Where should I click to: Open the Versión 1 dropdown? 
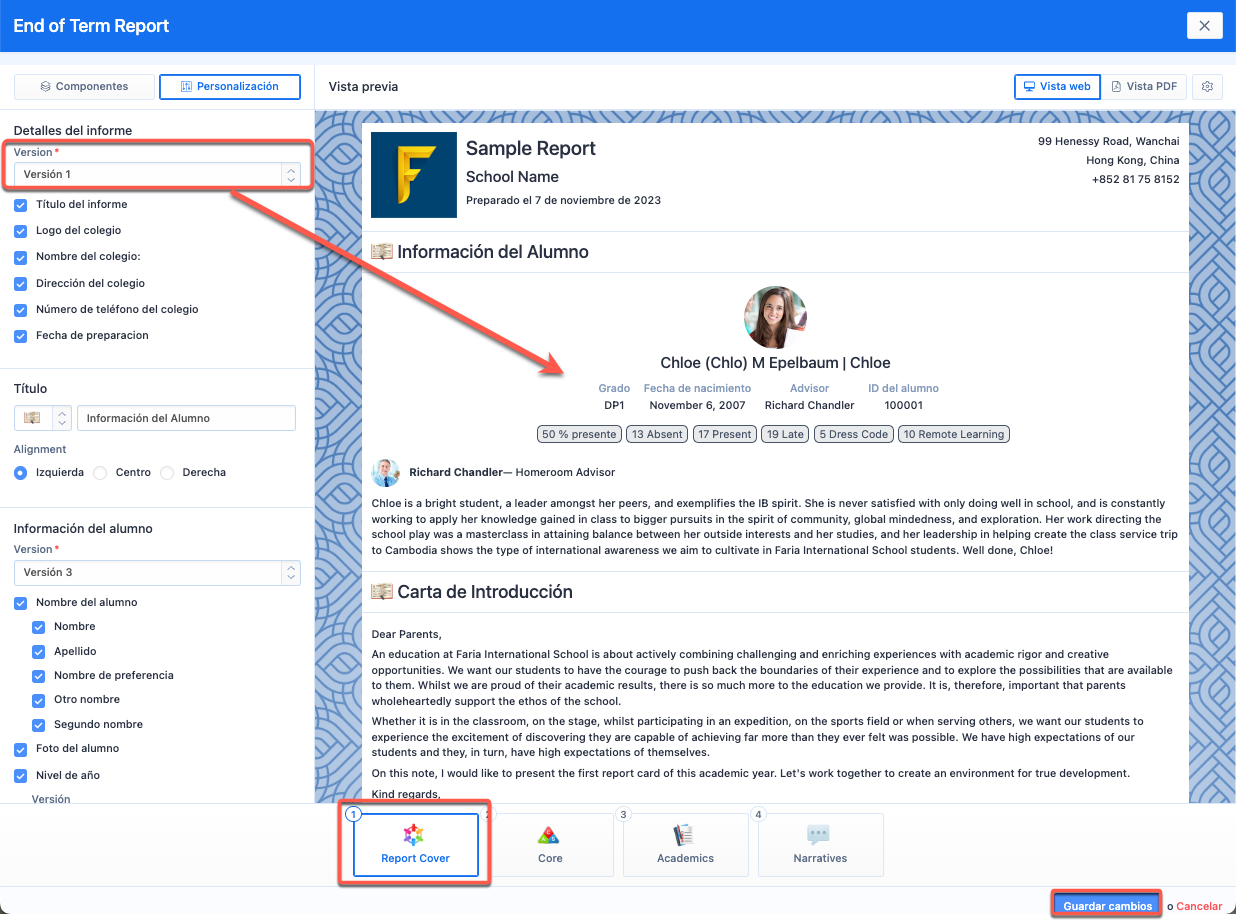click(x=157, y=174)
